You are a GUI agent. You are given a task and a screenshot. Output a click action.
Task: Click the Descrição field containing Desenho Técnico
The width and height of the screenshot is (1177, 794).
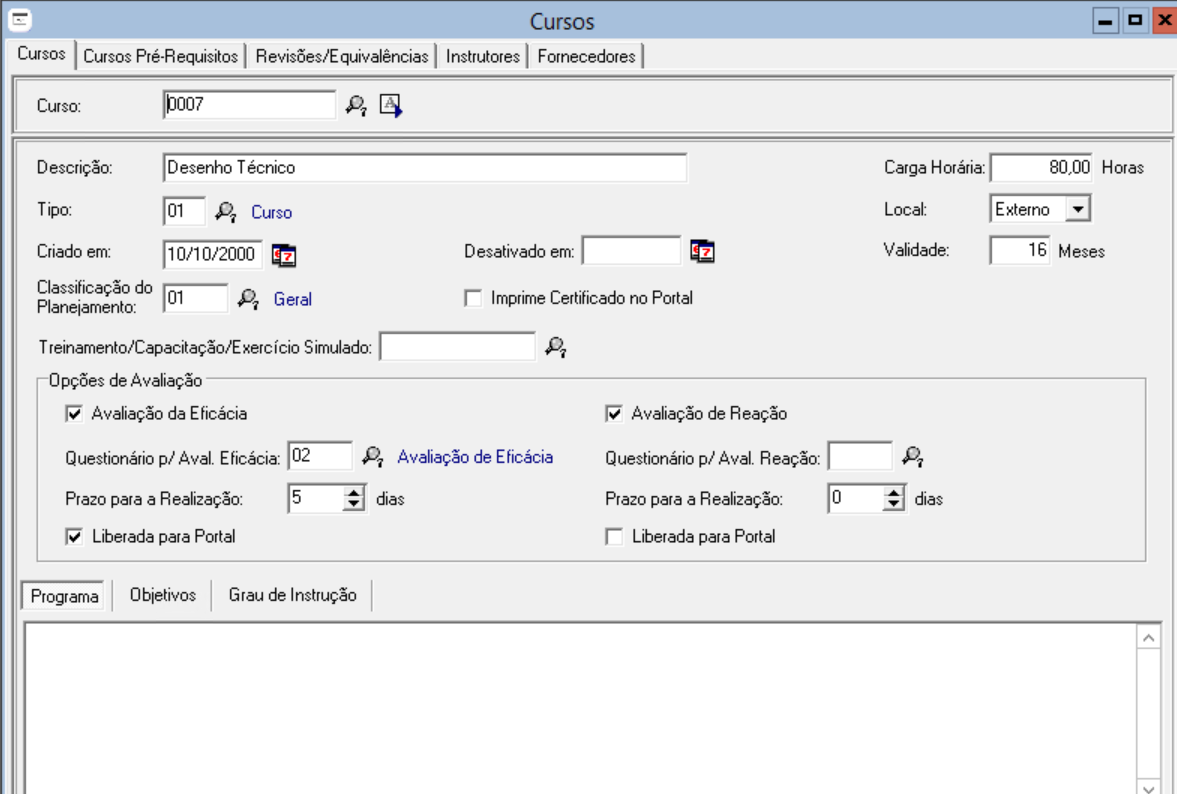click(x=424, y=168)
